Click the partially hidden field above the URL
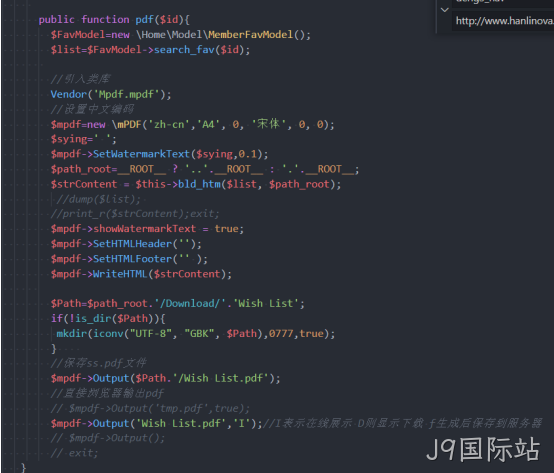This screenshot has width=554, height=473. tap(503, 2)
